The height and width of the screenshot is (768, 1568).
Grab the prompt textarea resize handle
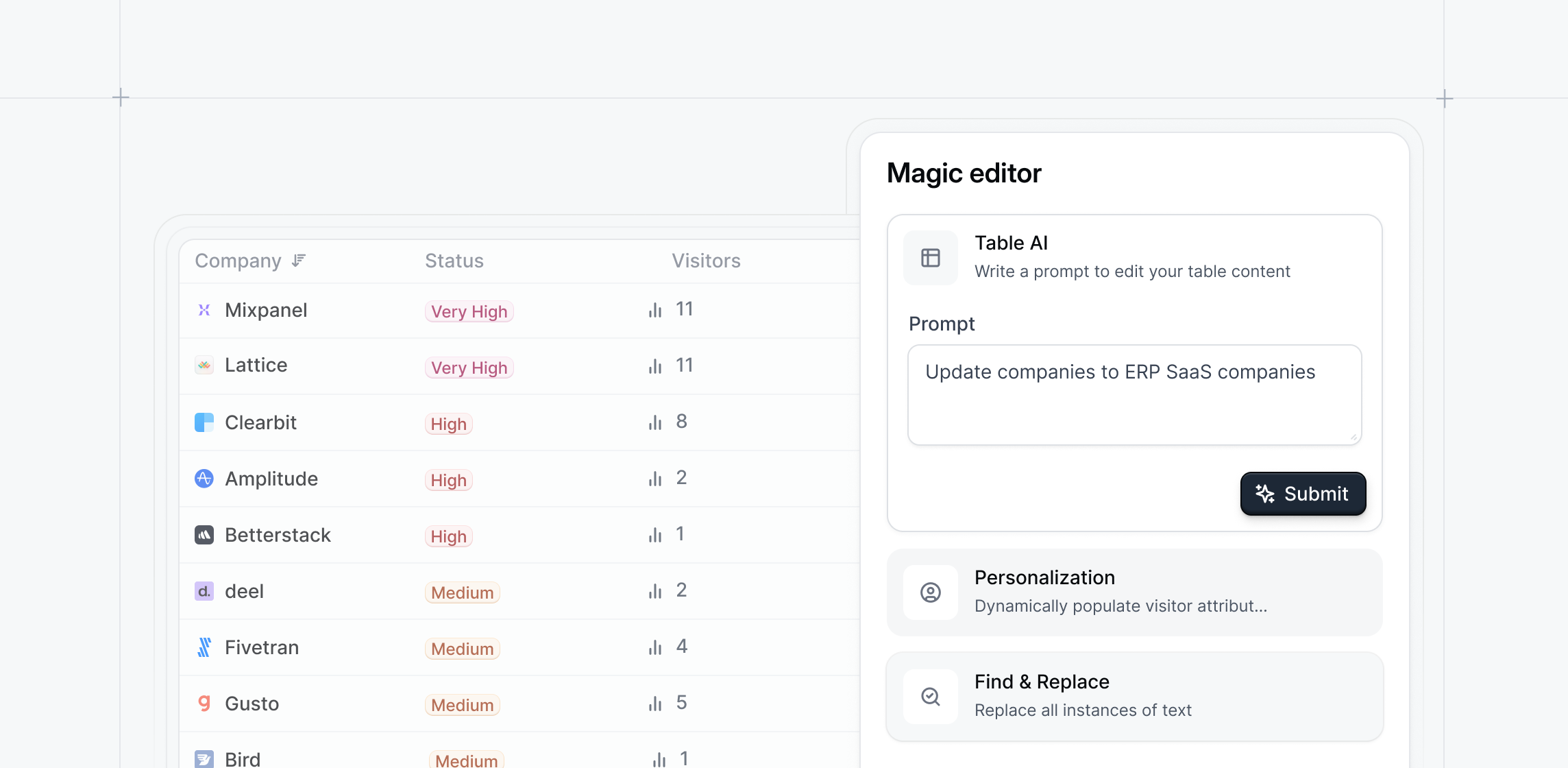(1353, 437)
